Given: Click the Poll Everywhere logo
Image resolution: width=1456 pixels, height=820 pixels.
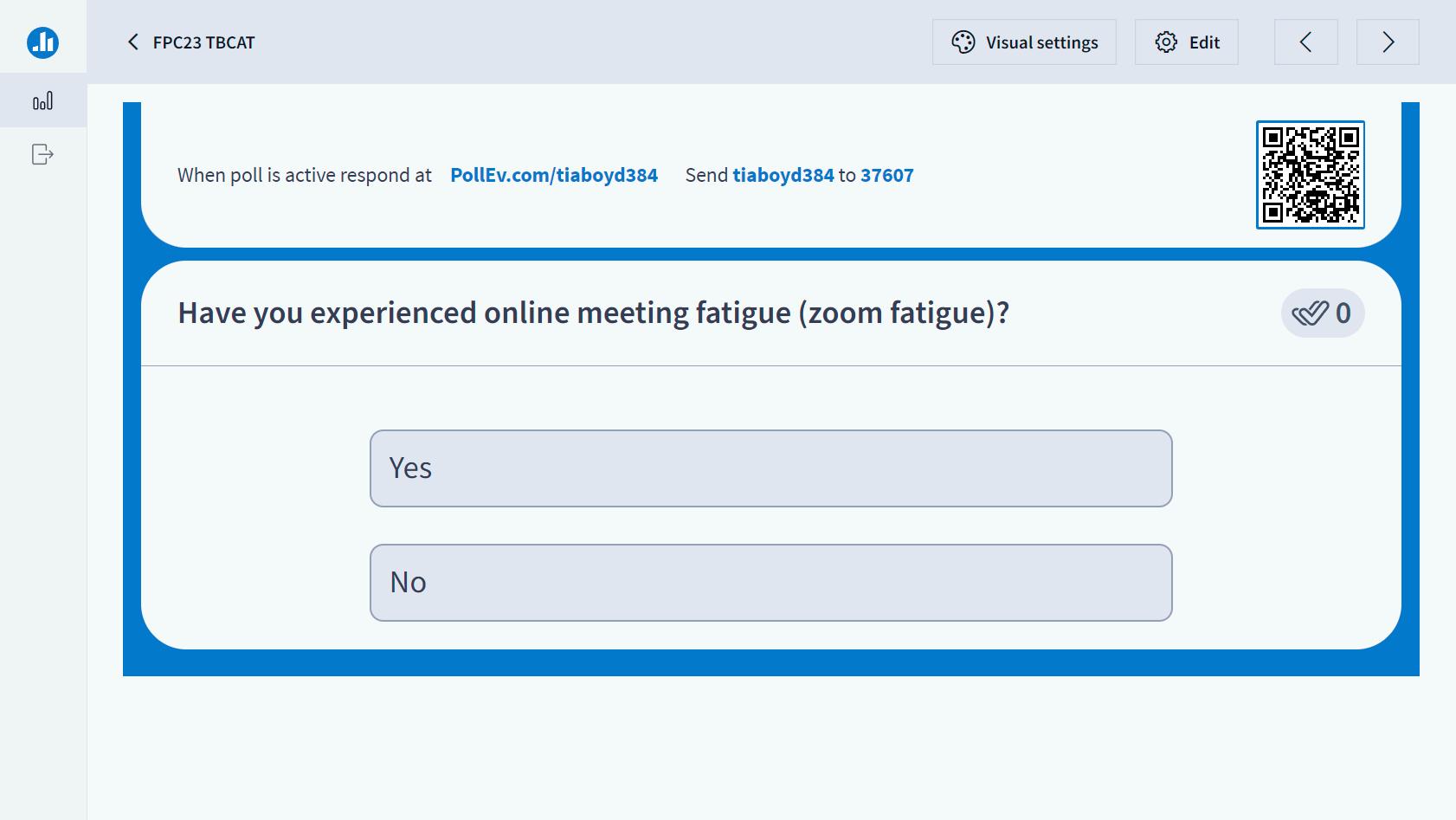Looking at the screenshot, I should [x=42, y=42].
